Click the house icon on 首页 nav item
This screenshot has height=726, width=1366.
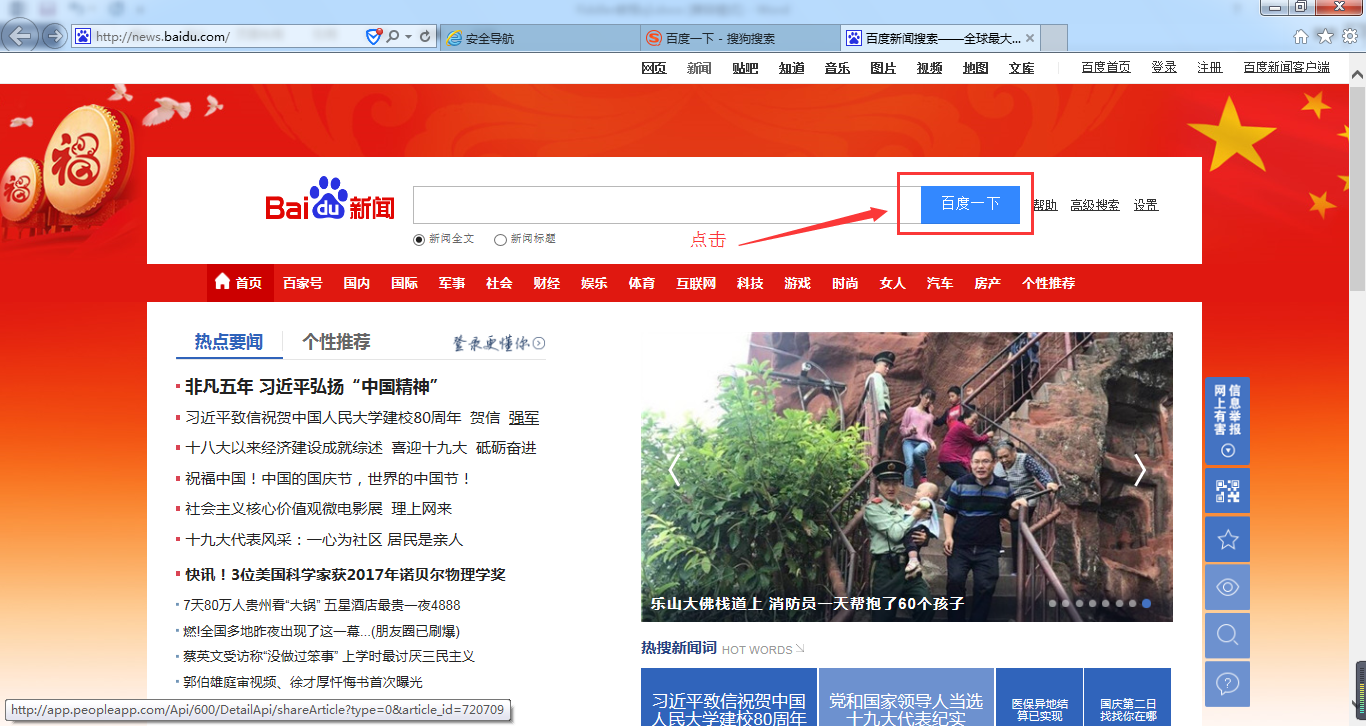click(x=223, y=282)
